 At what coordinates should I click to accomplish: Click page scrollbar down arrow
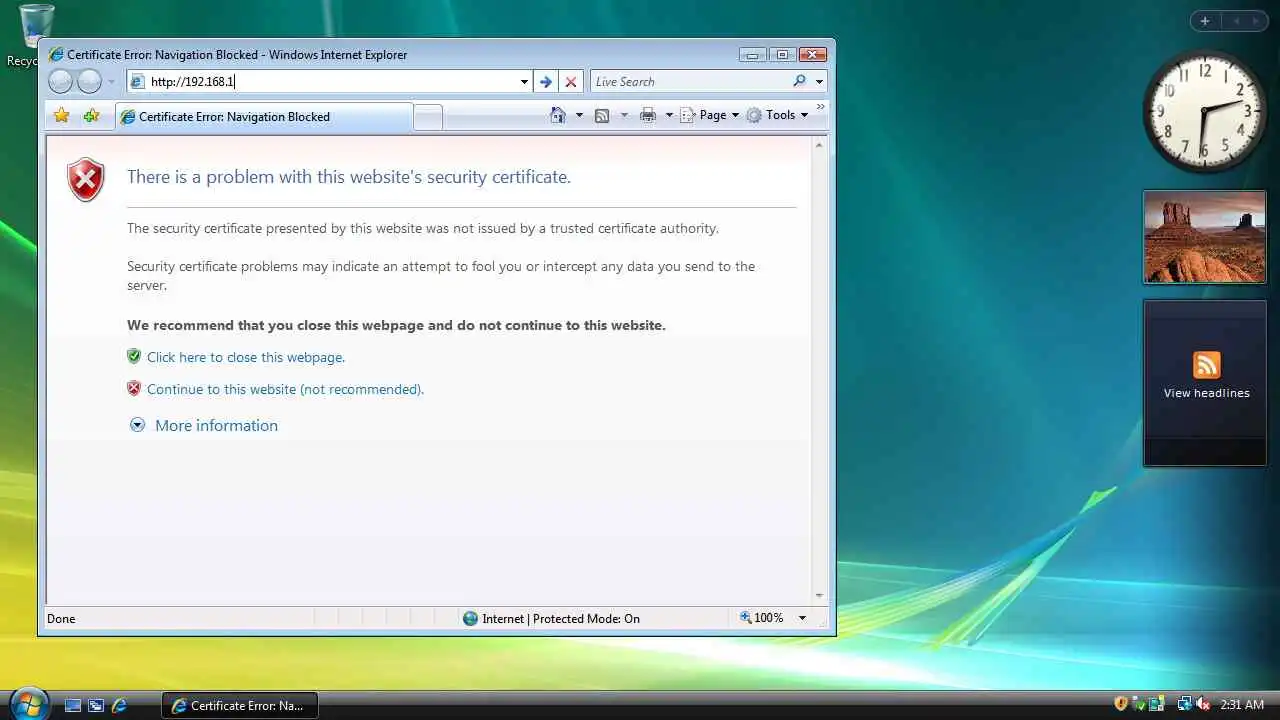point(819,595)
